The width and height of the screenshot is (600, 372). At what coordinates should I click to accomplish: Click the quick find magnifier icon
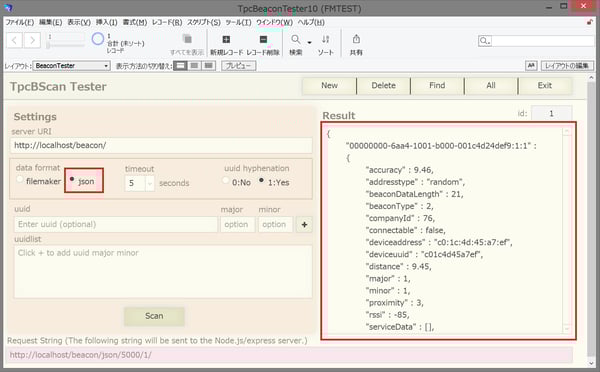484,41
